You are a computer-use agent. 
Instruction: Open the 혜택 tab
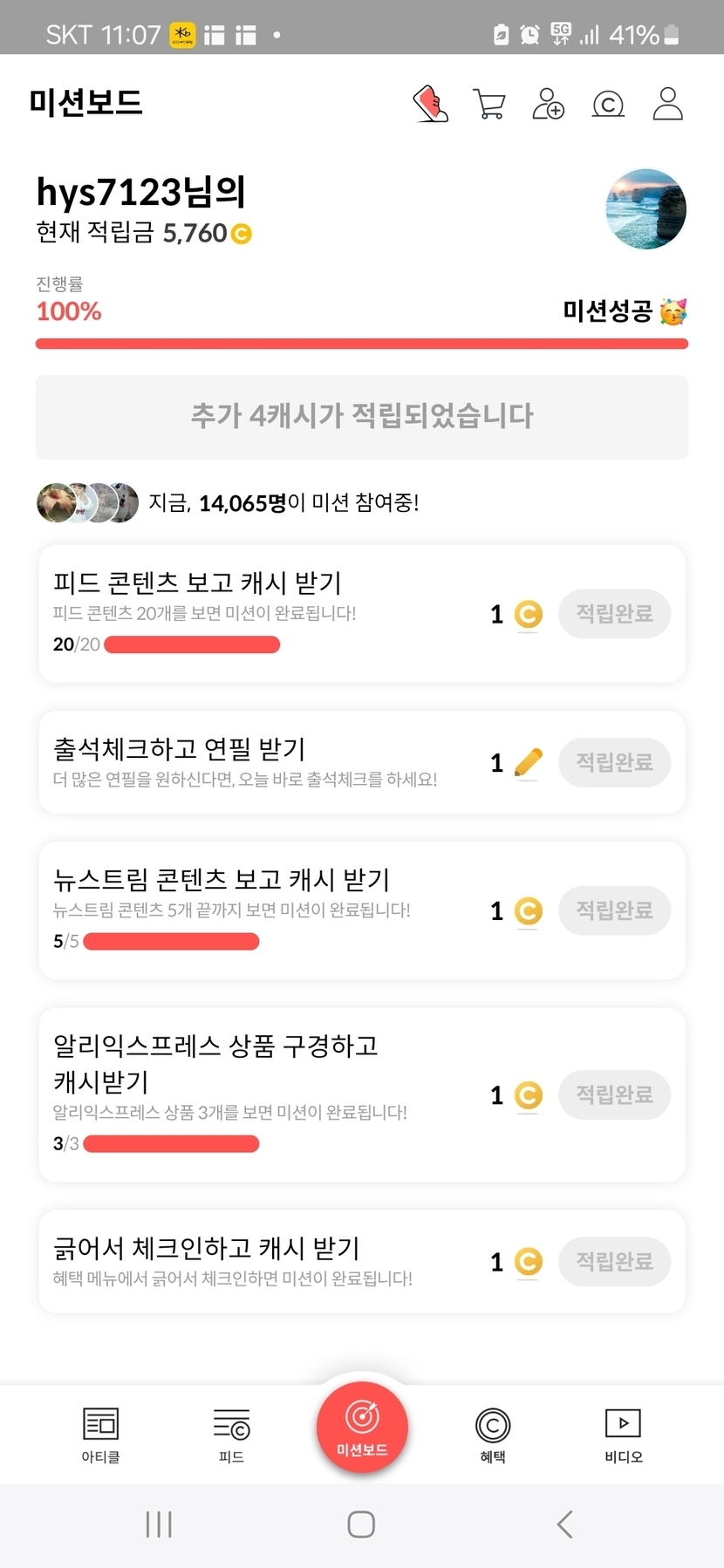click(493, 1435)
